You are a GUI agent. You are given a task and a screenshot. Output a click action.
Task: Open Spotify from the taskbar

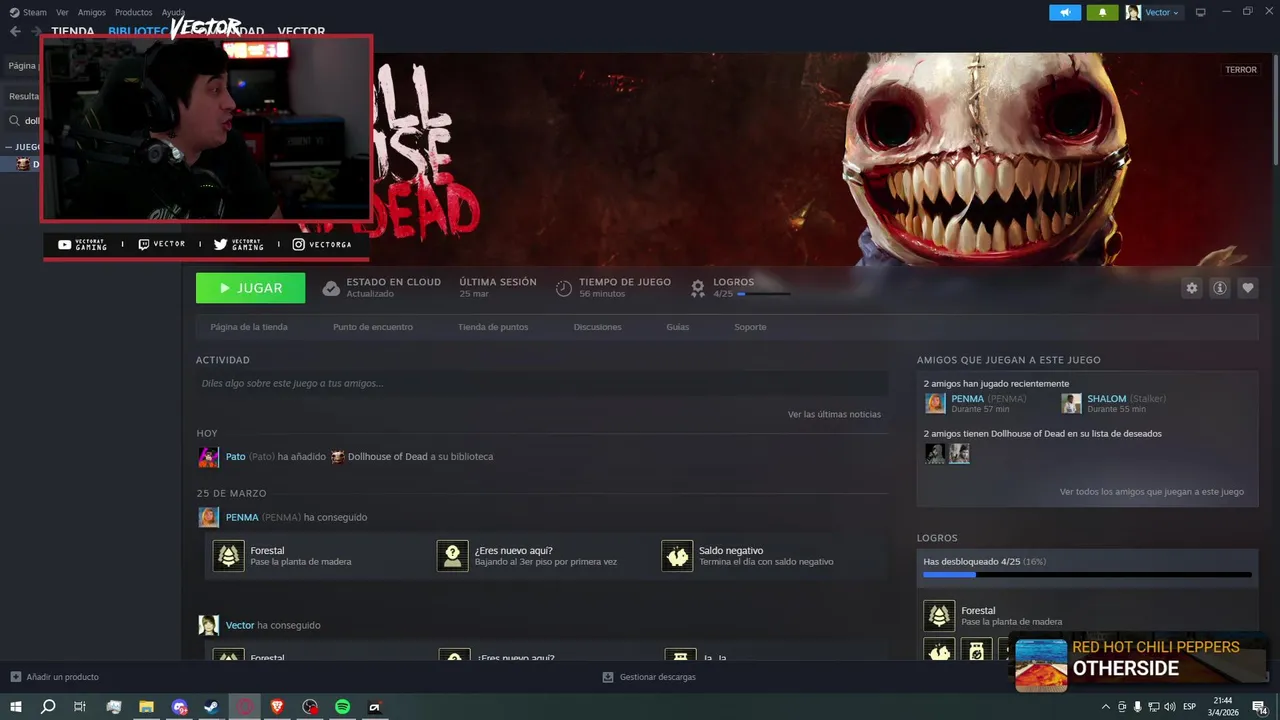(x=342, y=707)
